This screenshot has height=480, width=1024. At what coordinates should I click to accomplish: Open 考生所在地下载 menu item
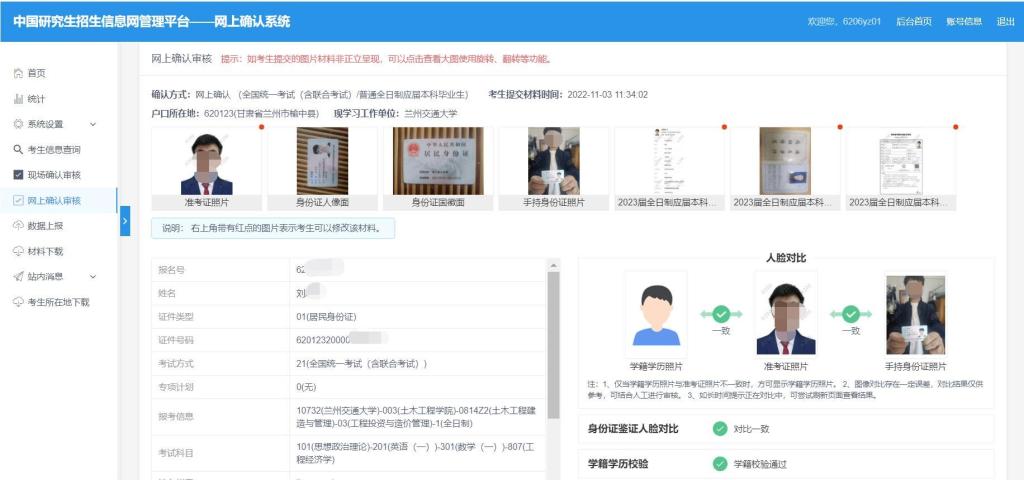(58, 302)
